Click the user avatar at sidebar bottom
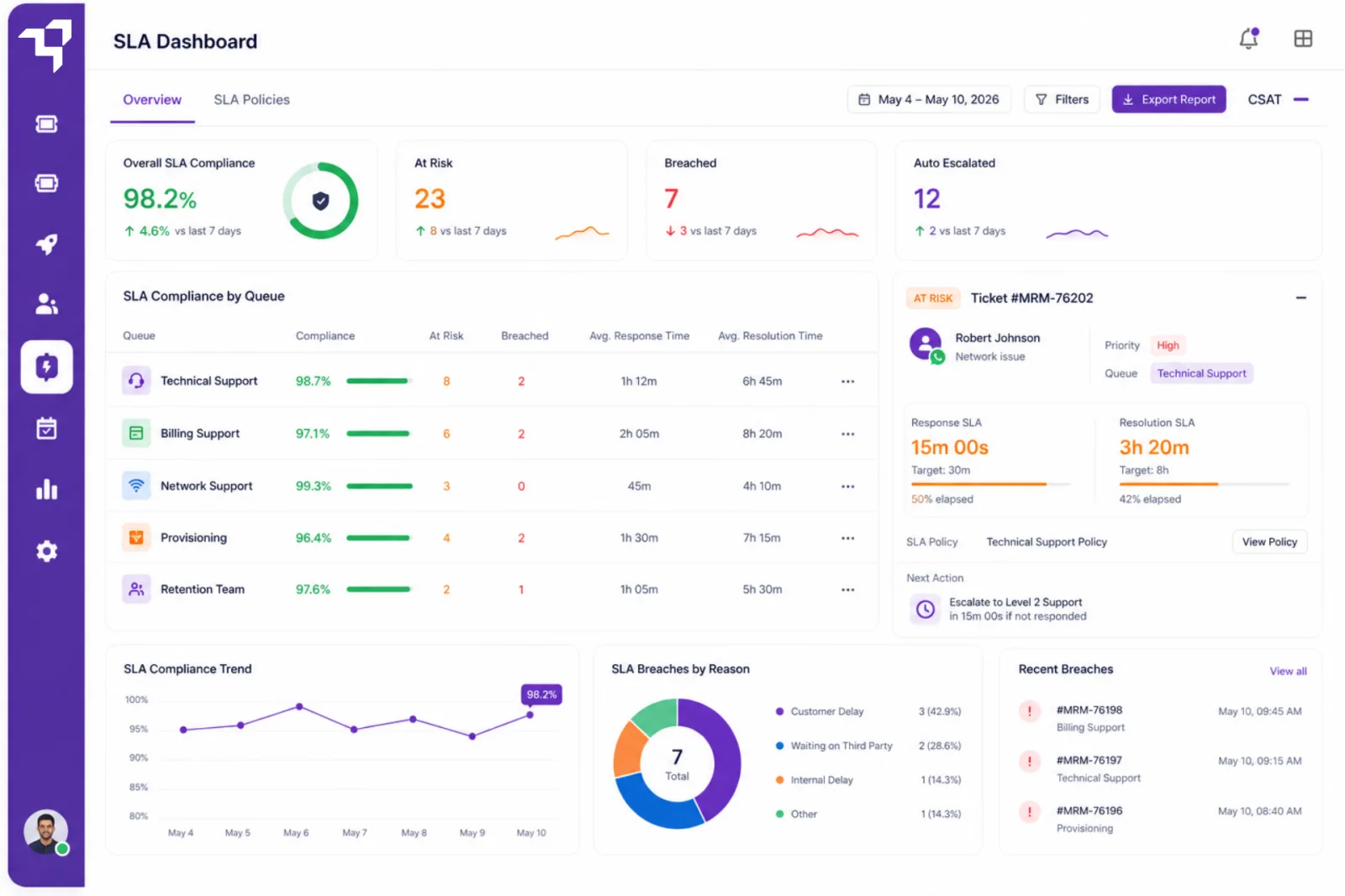The width and height of the screenshot is (1345, 896). (45, 832)
